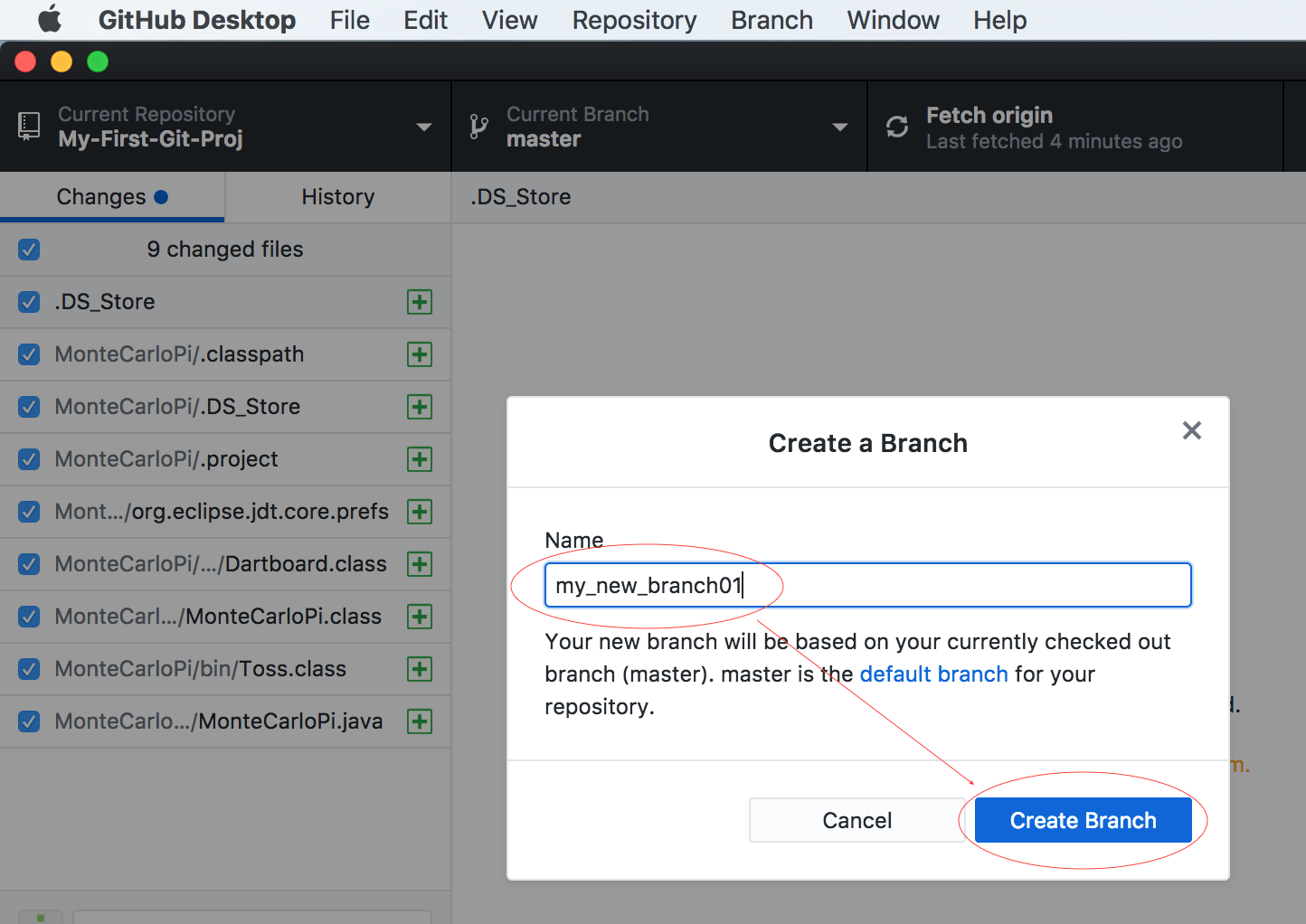This screenshot has width=1306, height=924.
Task: Uncheck the MonteCarloPi.java checkbox
Action: pos(29,721)
